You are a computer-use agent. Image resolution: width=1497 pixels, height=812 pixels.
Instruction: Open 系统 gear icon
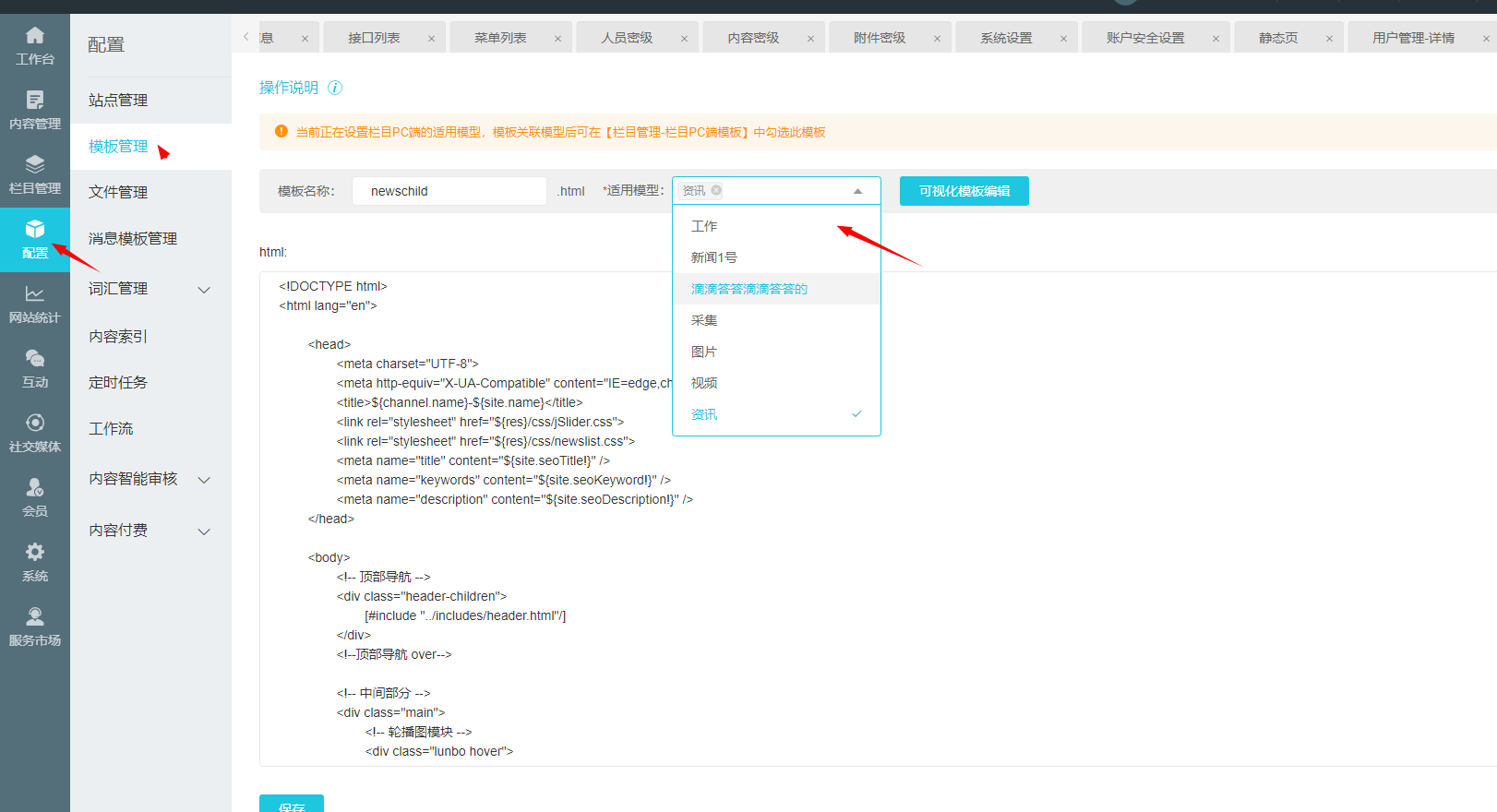(x=35, y=553)
